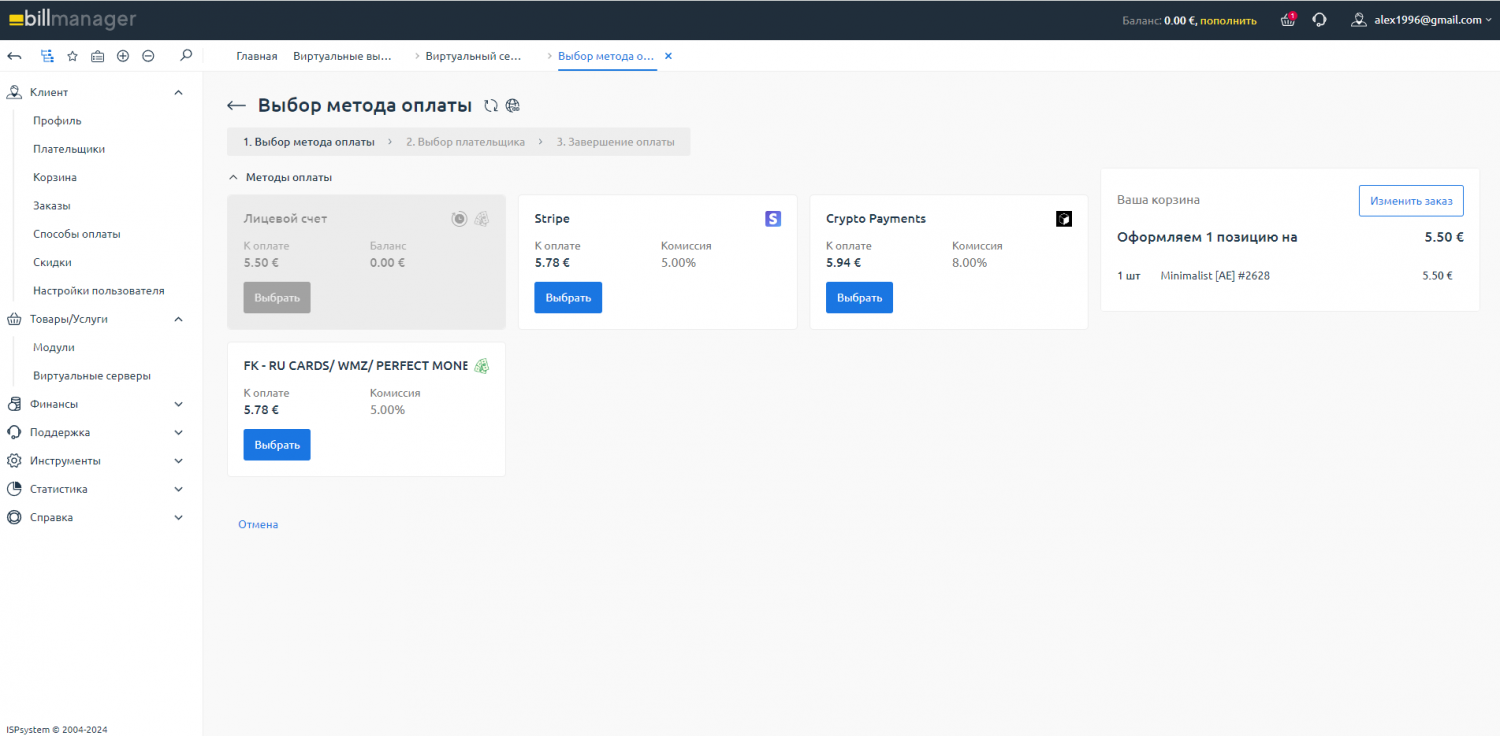Click the Изменить заказ button

1410,201
